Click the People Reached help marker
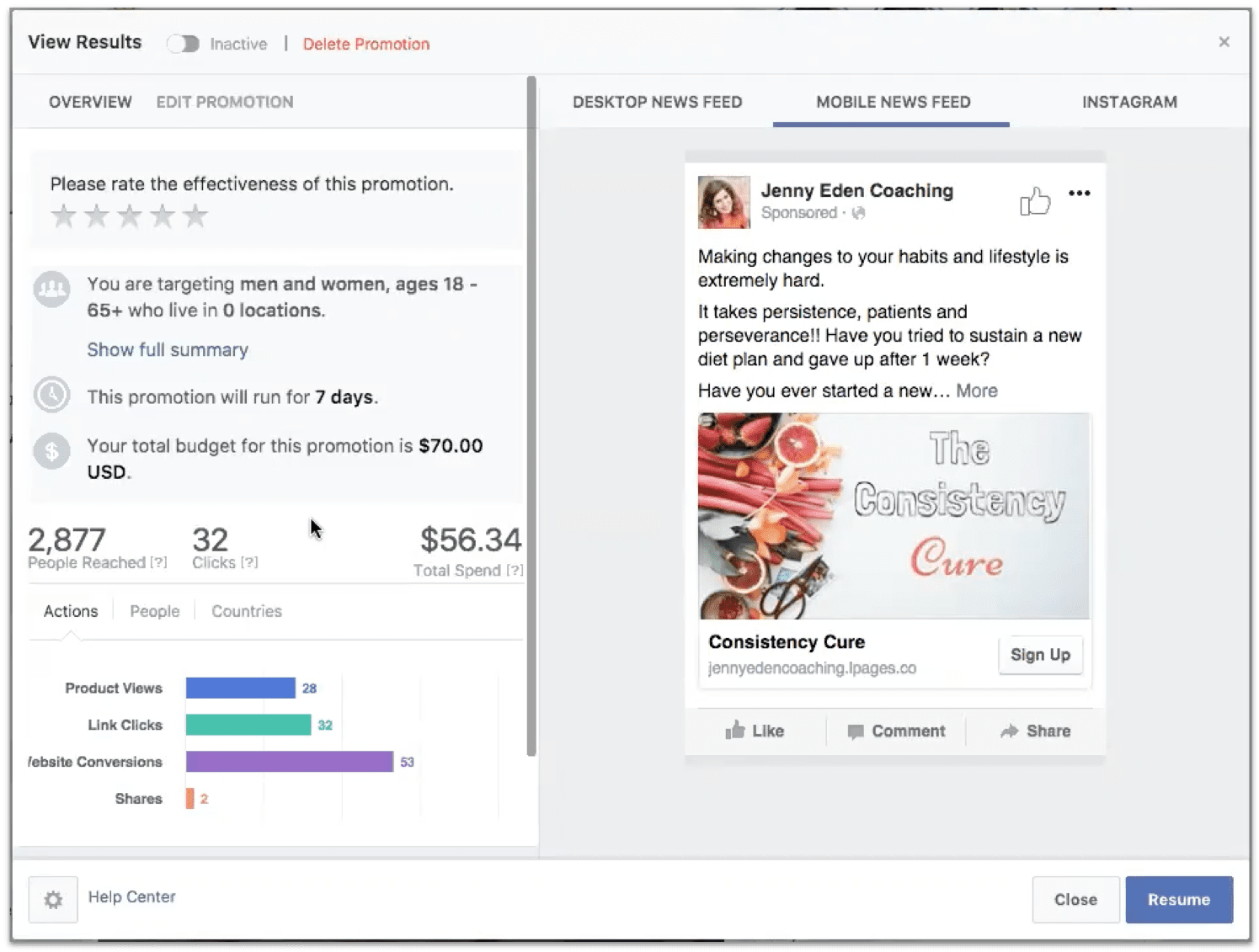 158,562
